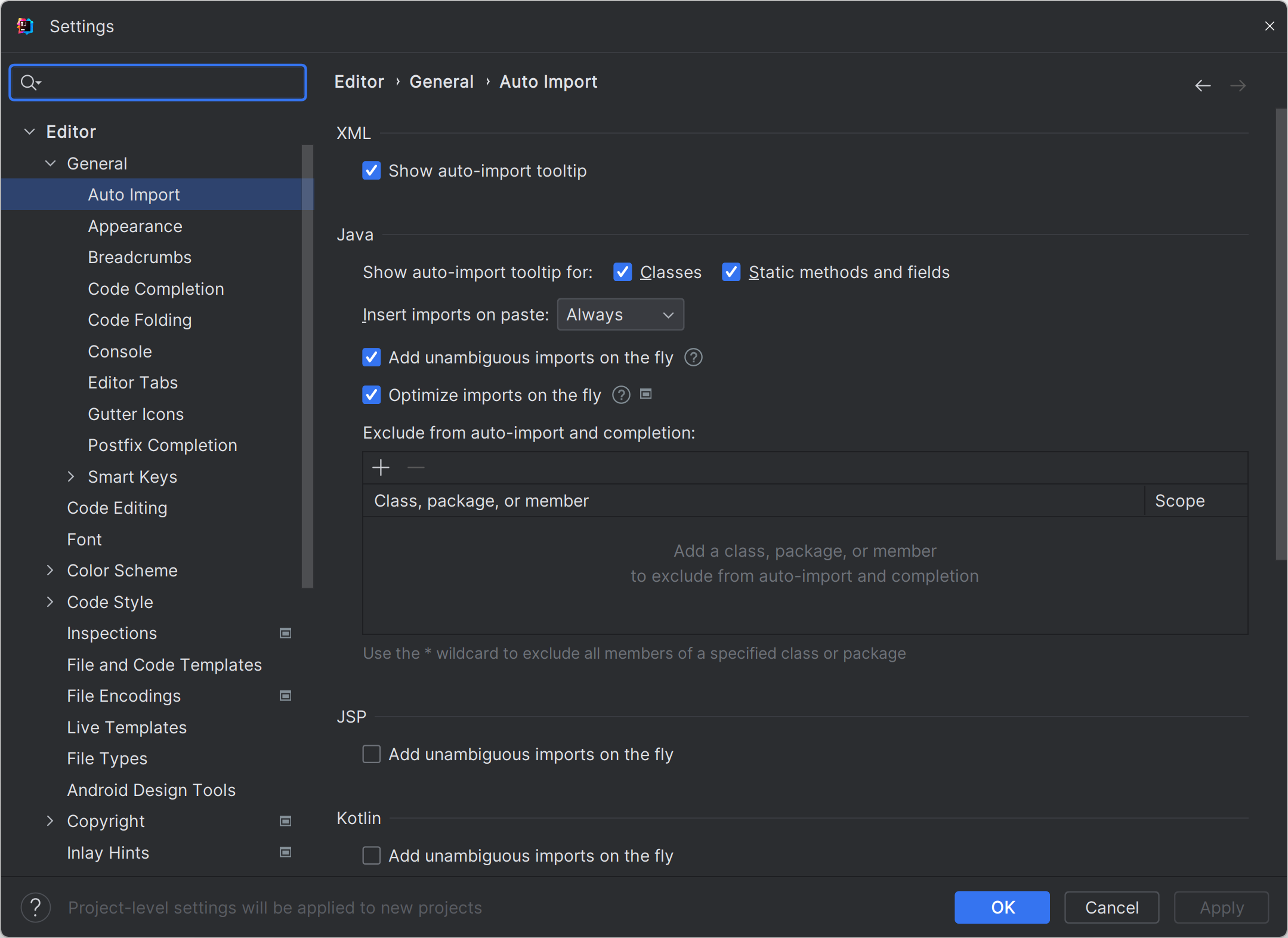The height and width of the screenshot is (938, 1288).
Task: Focus the settings search field
Action: [x=158, y=82]
